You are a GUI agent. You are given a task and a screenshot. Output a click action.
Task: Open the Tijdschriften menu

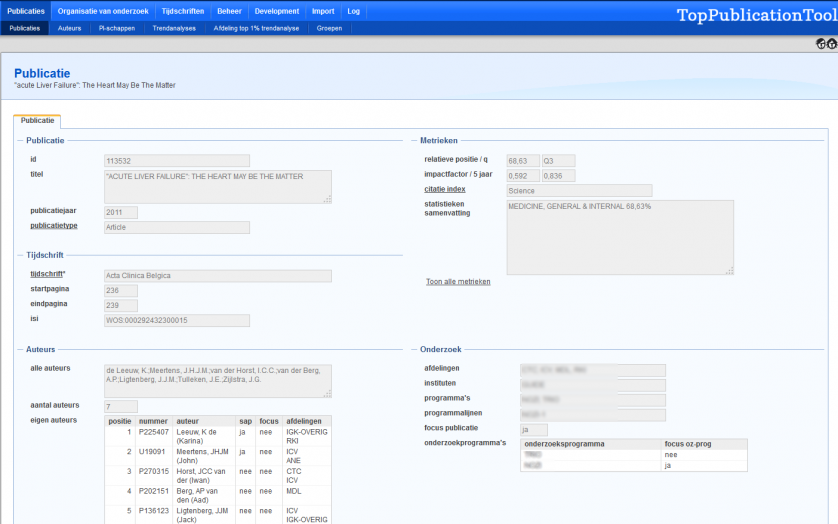[x=183, y=11]
